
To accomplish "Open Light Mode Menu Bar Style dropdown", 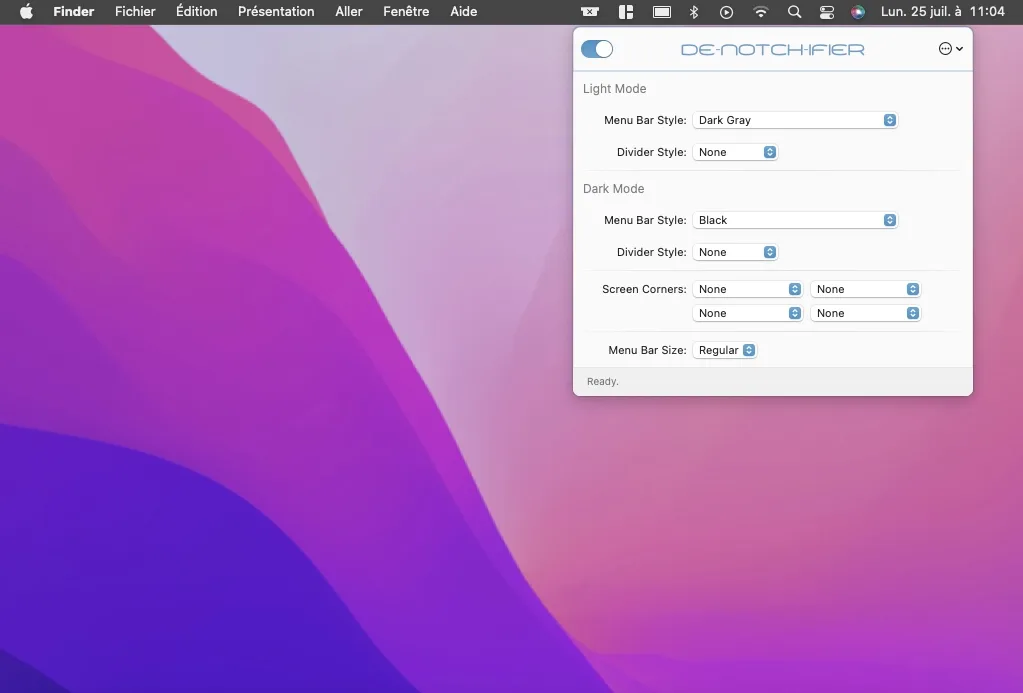I will [x=795, y=120].
